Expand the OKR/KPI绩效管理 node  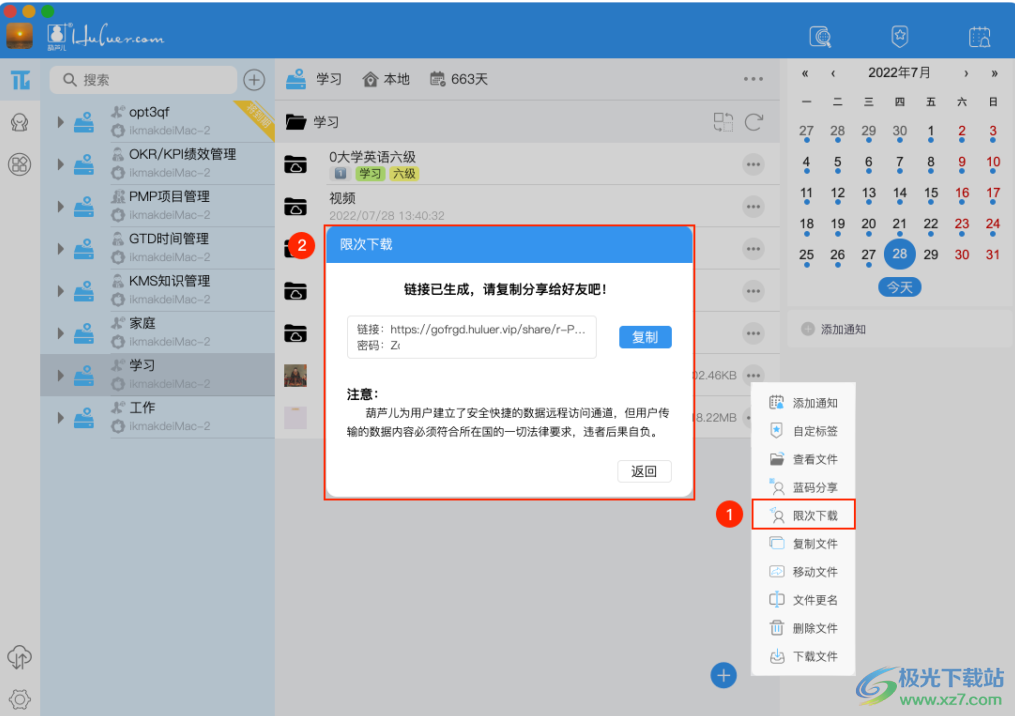pos(60,164)
